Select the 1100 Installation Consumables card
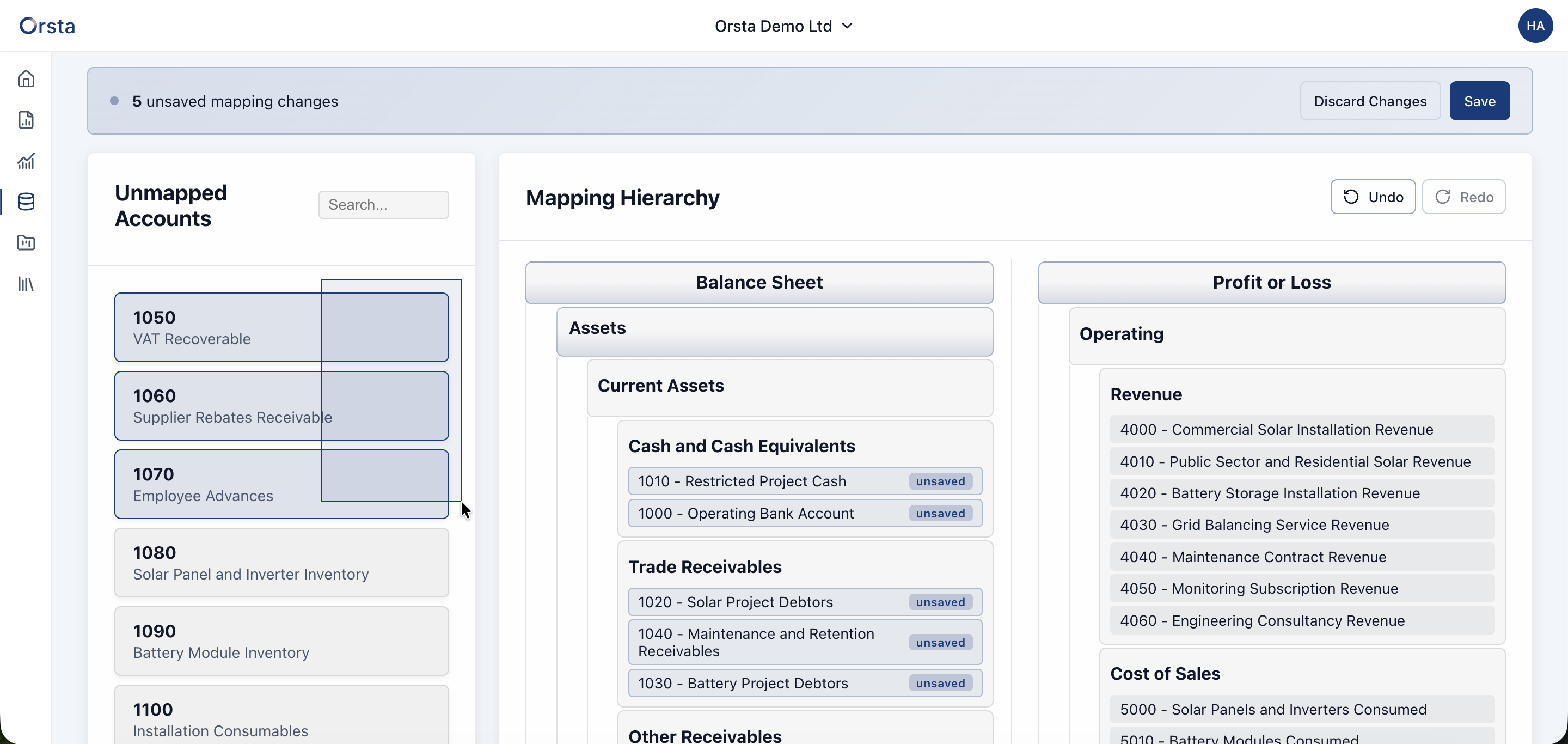The height and width of the screenshot is (744, 1568). click(x=281, y=715)
